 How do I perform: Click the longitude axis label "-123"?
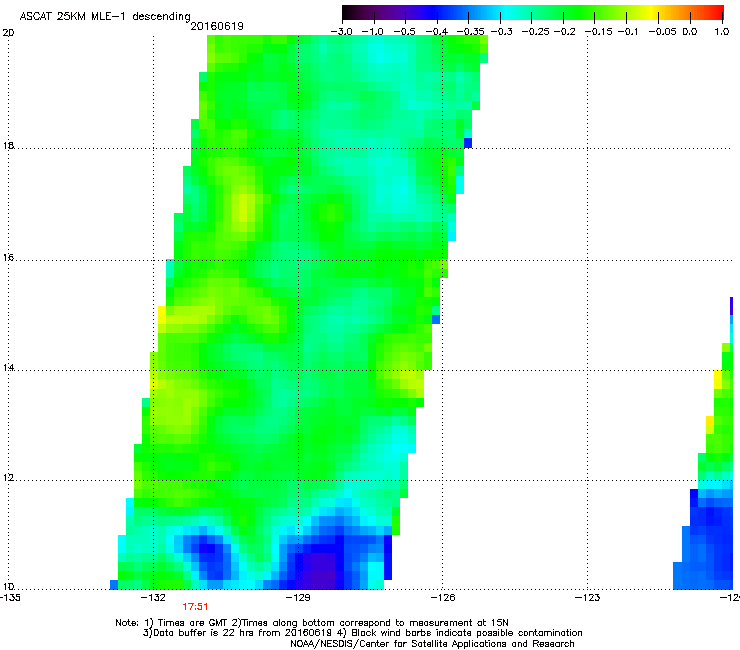[588, 598]
